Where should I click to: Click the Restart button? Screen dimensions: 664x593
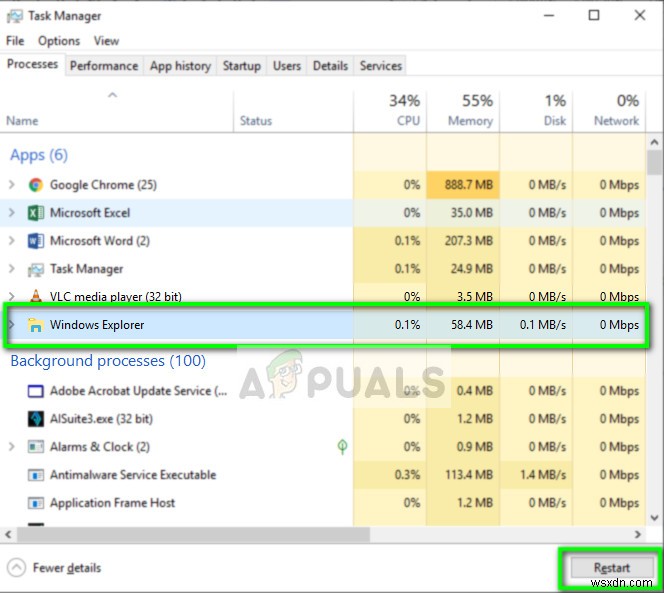click(x=611, y=568)
